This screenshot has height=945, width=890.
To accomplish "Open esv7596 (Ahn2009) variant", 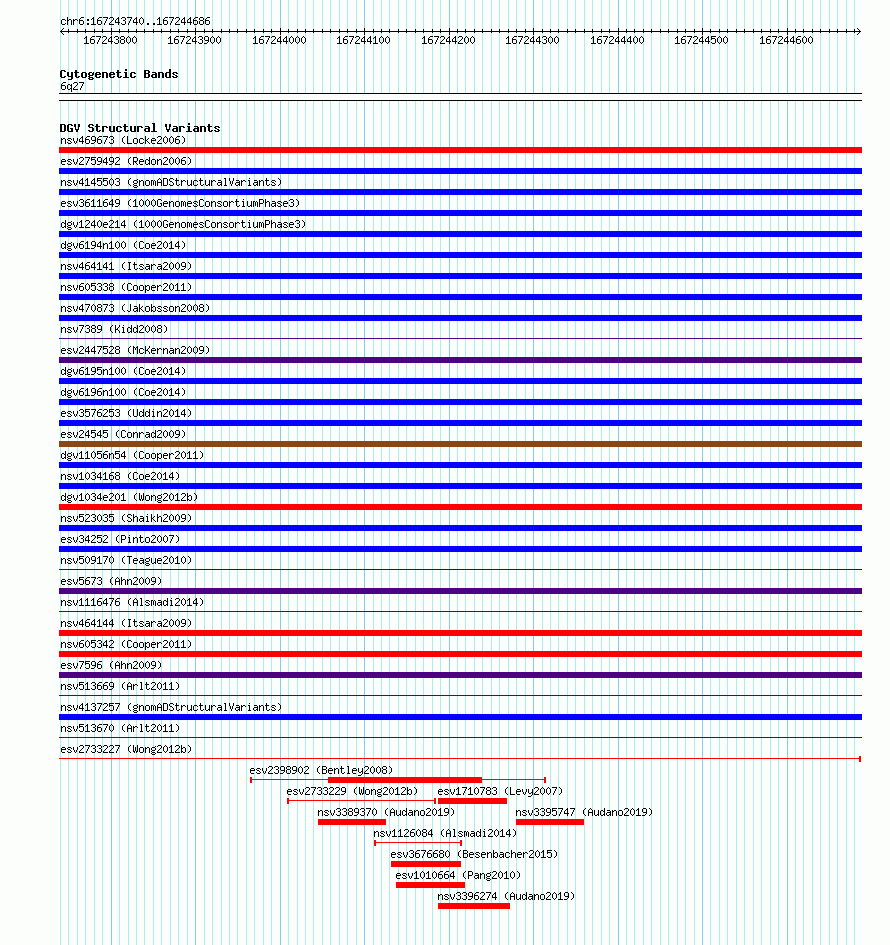I will (x=111, y=665).
